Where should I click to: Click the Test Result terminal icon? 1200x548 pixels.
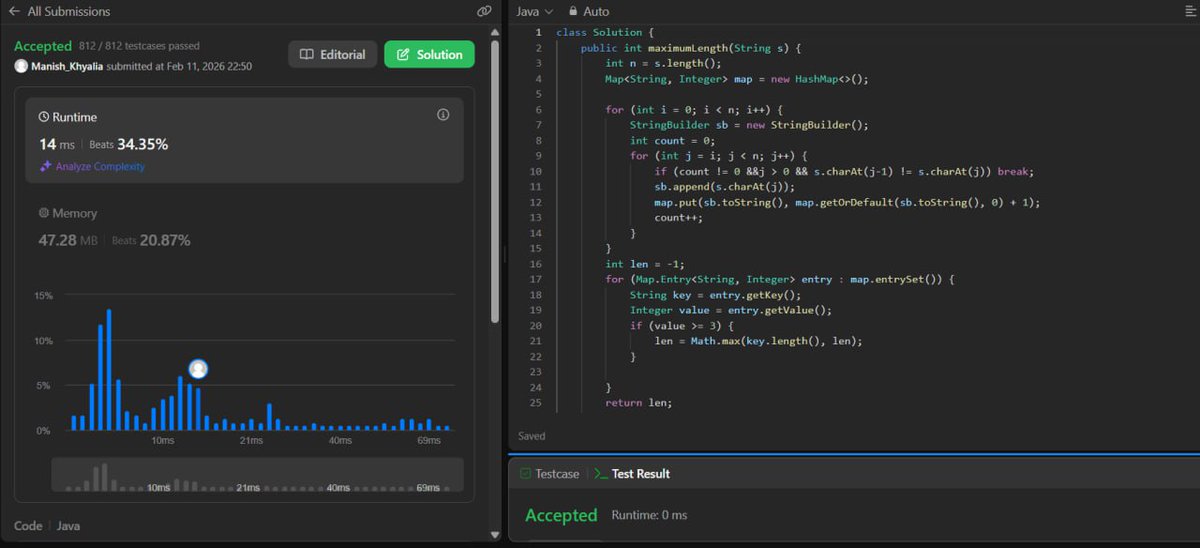(600, 474)
